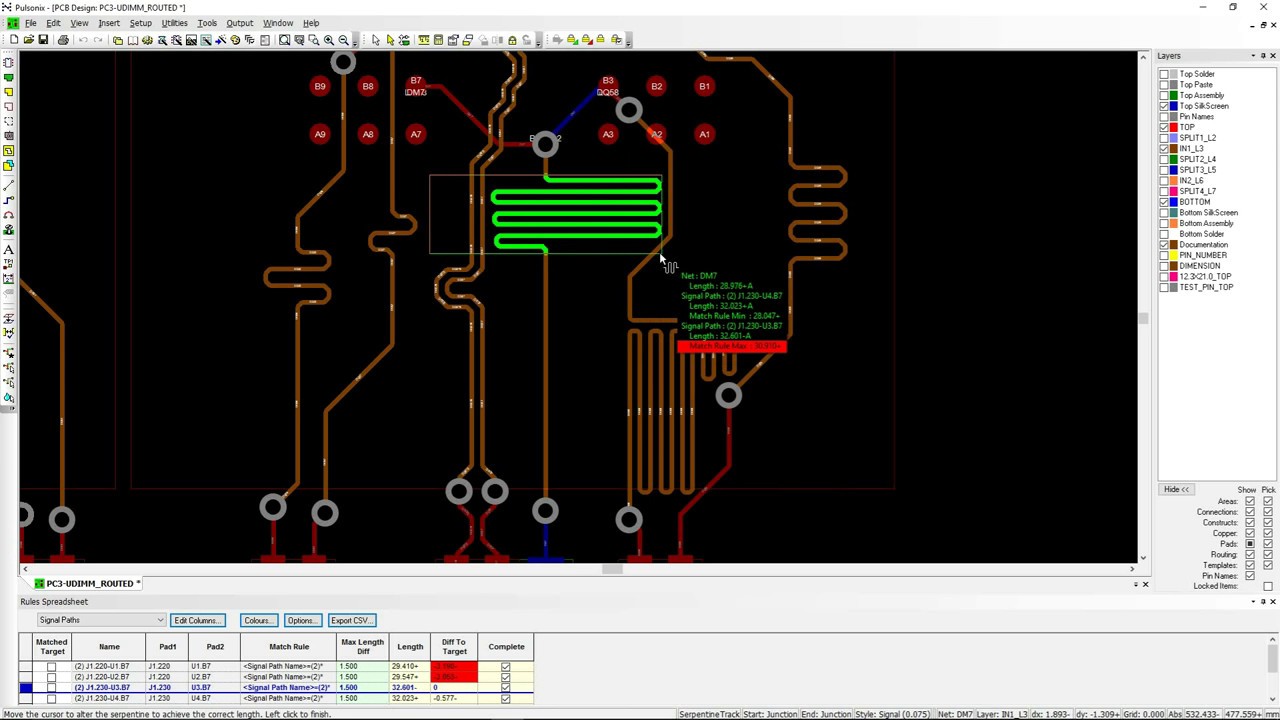Click the Max Length Diff column header
This screenshot has width=1280, height=720.
pyautogui.click(x=362, y=646)
